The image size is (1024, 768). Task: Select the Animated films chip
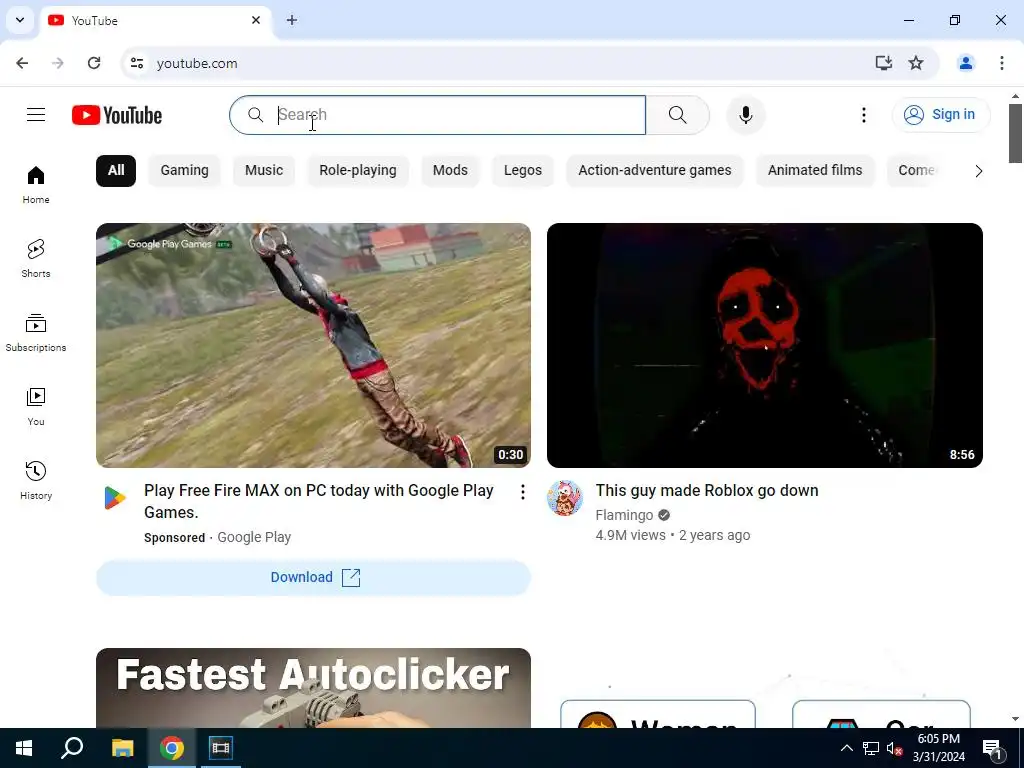click(x=814, y=170)
